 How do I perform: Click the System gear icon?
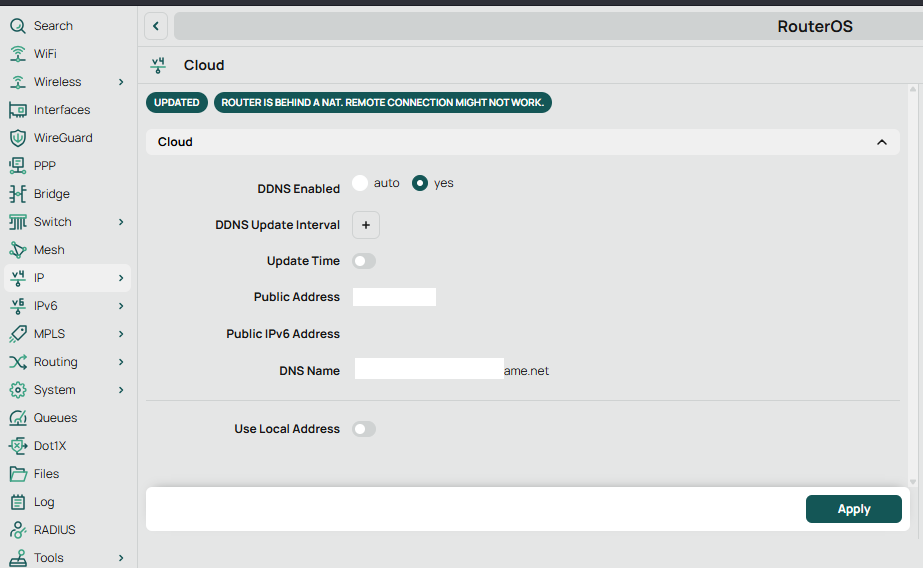coord(18,390)
